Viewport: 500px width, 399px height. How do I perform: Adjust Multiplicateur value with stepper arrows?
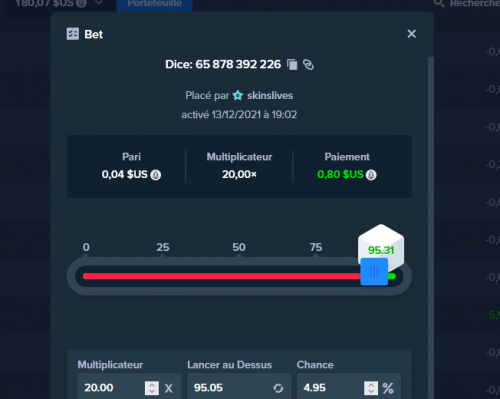[152, 388]
